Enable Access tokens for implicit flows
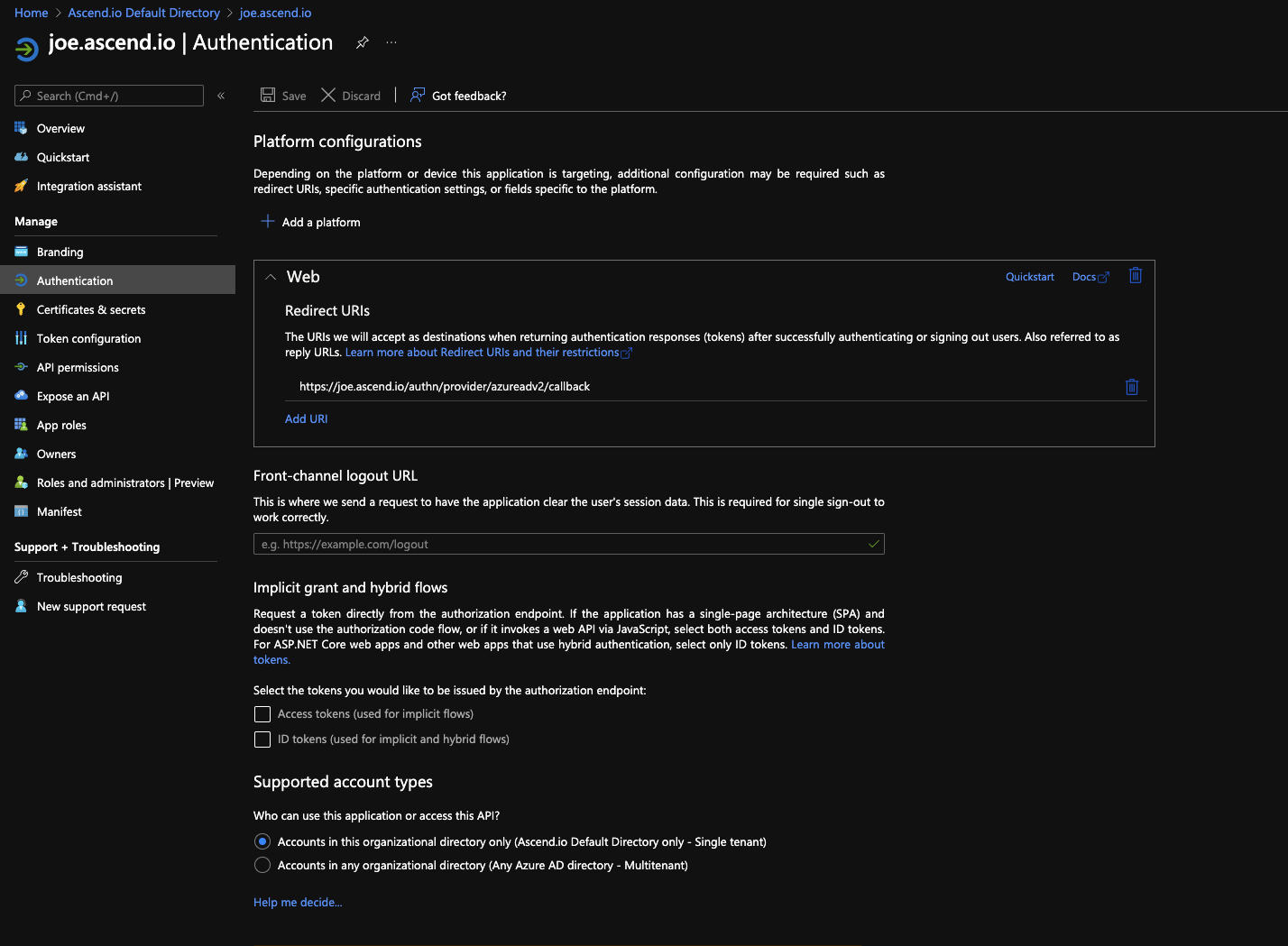The height and width of the screenshot is (946, 1288). click(262, 714)
